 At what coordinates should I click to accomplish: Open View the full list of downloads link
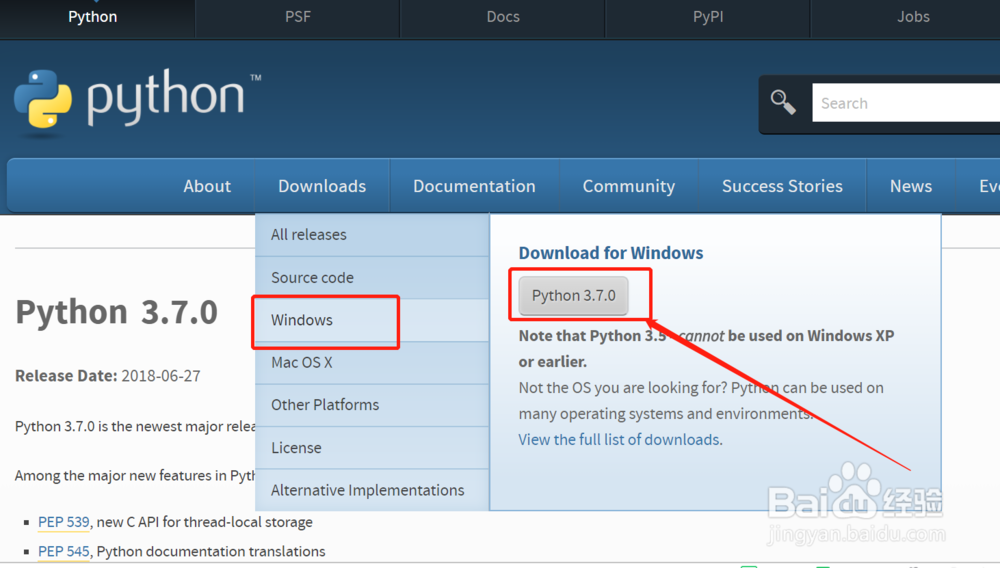(619, 440)
